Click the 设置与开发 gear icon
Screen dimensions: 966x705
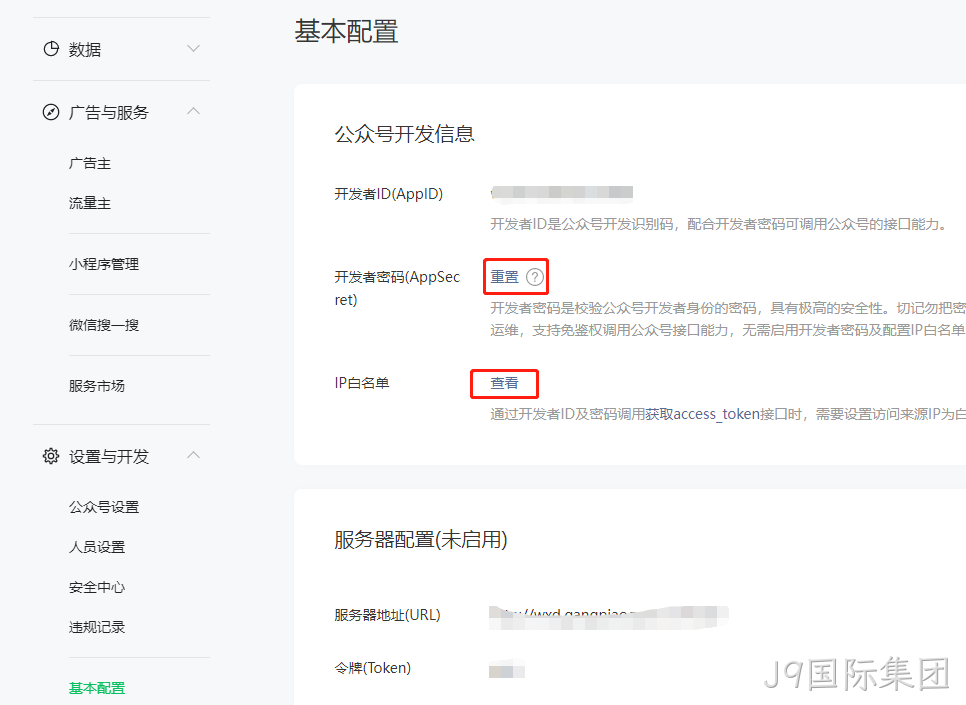[x=51, y=456]
